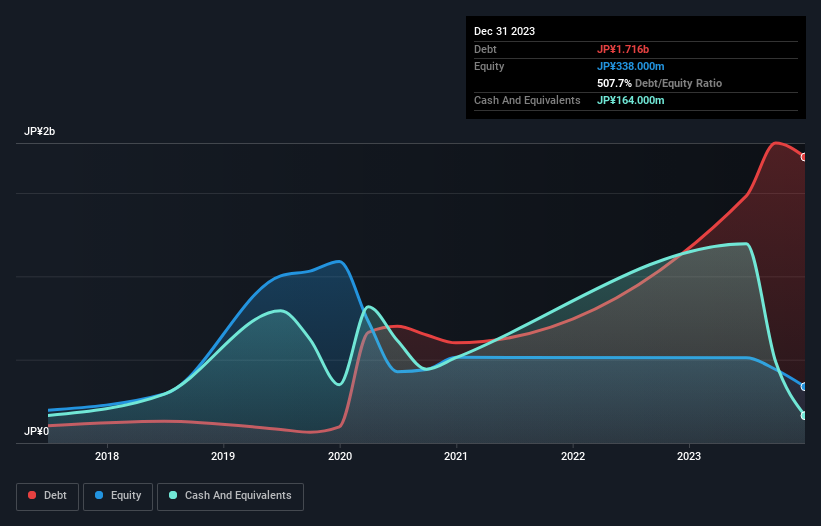Select the teal Cash endpoint marker on chart

(x=804, y=416)
